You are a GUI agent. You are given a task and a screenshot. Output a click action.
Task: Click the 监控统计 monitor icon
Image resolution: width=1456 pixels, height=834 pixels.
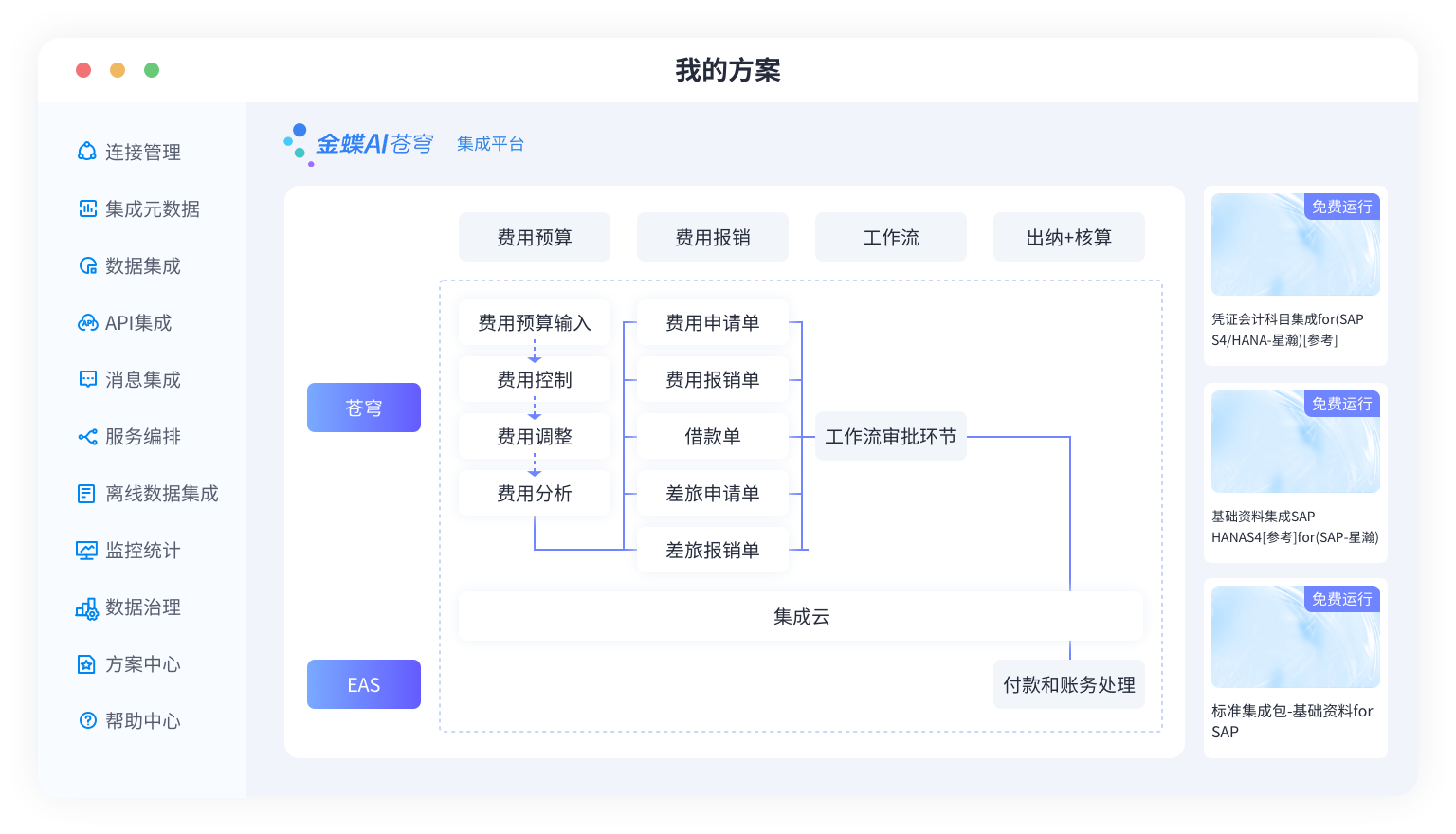coord(86,550)
